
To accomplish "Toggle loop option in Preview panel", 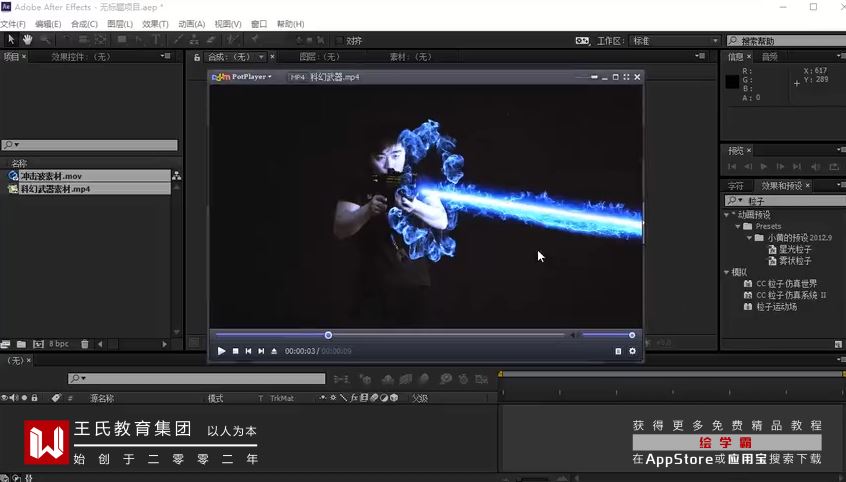I will (834, 167).
